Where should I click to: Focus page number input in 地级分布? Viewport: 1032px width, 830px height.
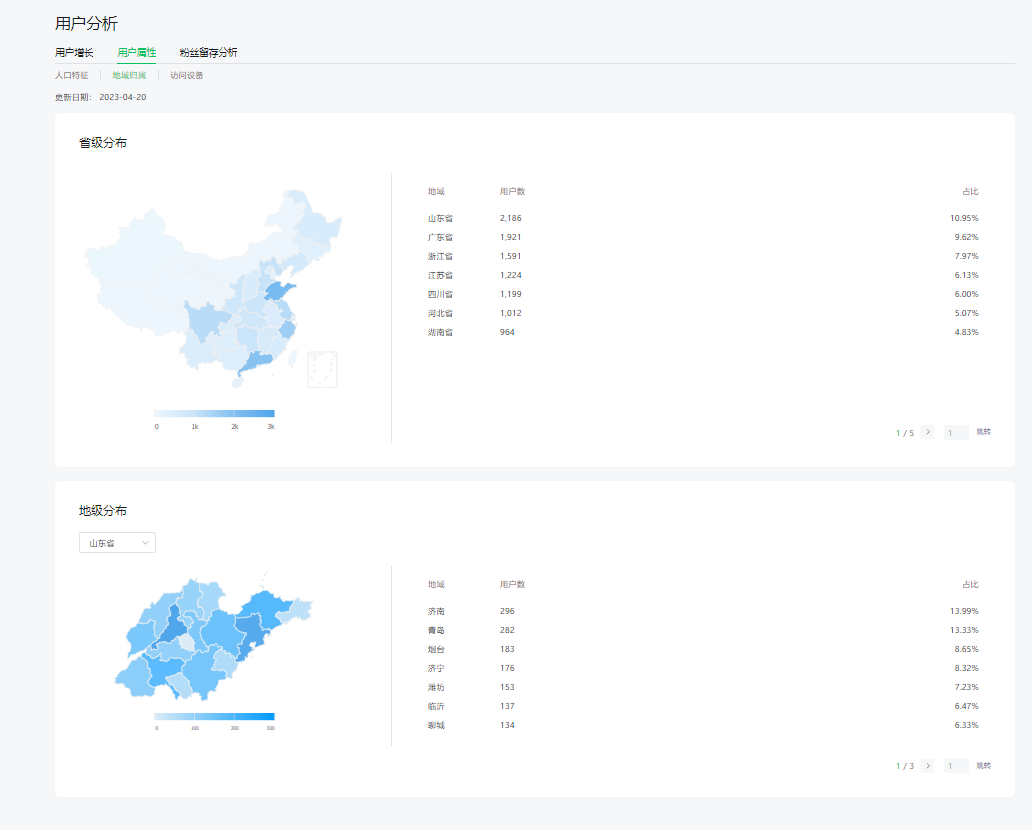pyautogui.click(x=956, y=766)
